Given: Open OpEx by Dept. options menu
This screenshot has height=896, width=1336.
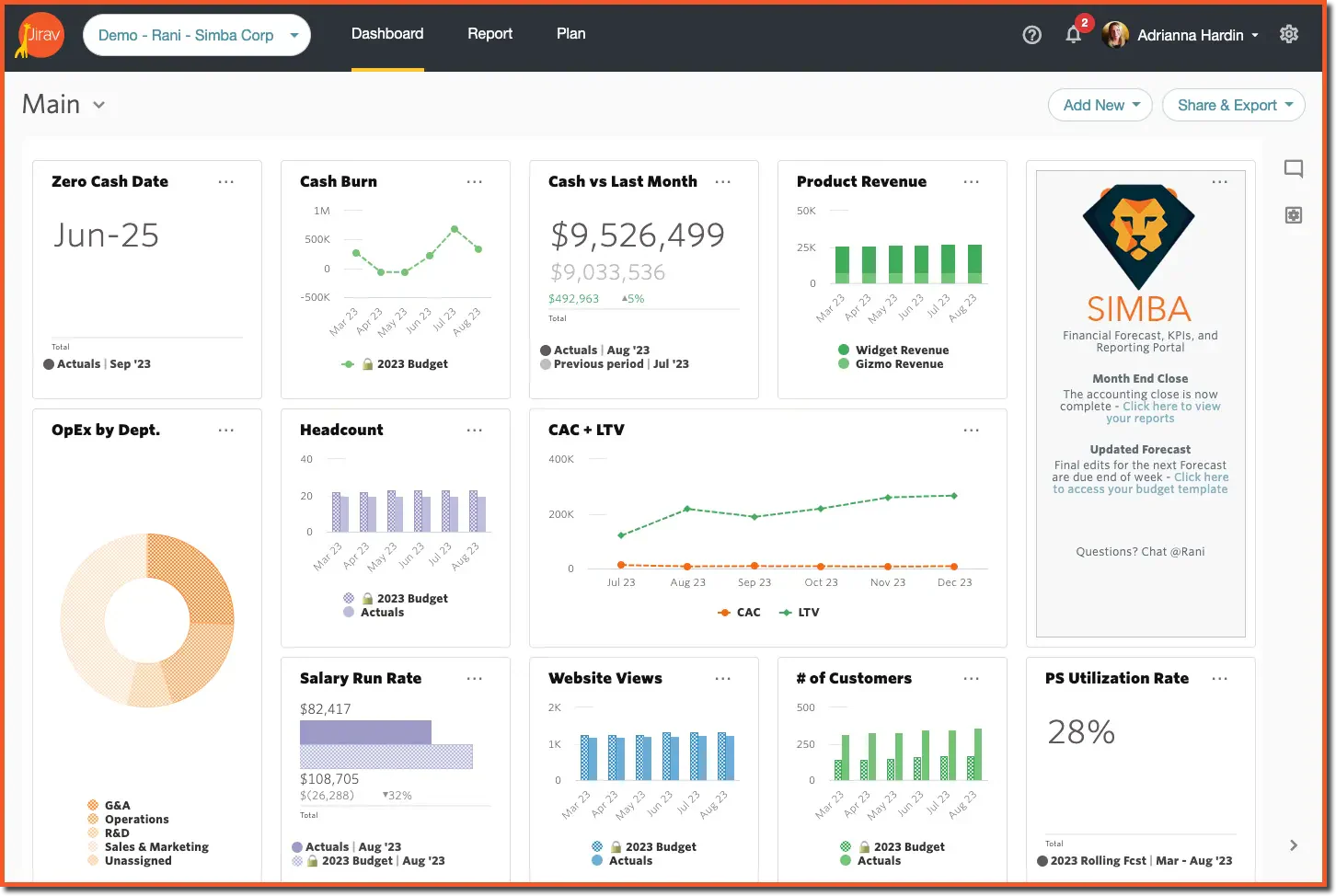Looking at the screenshot, I should (x=226, y=431).
